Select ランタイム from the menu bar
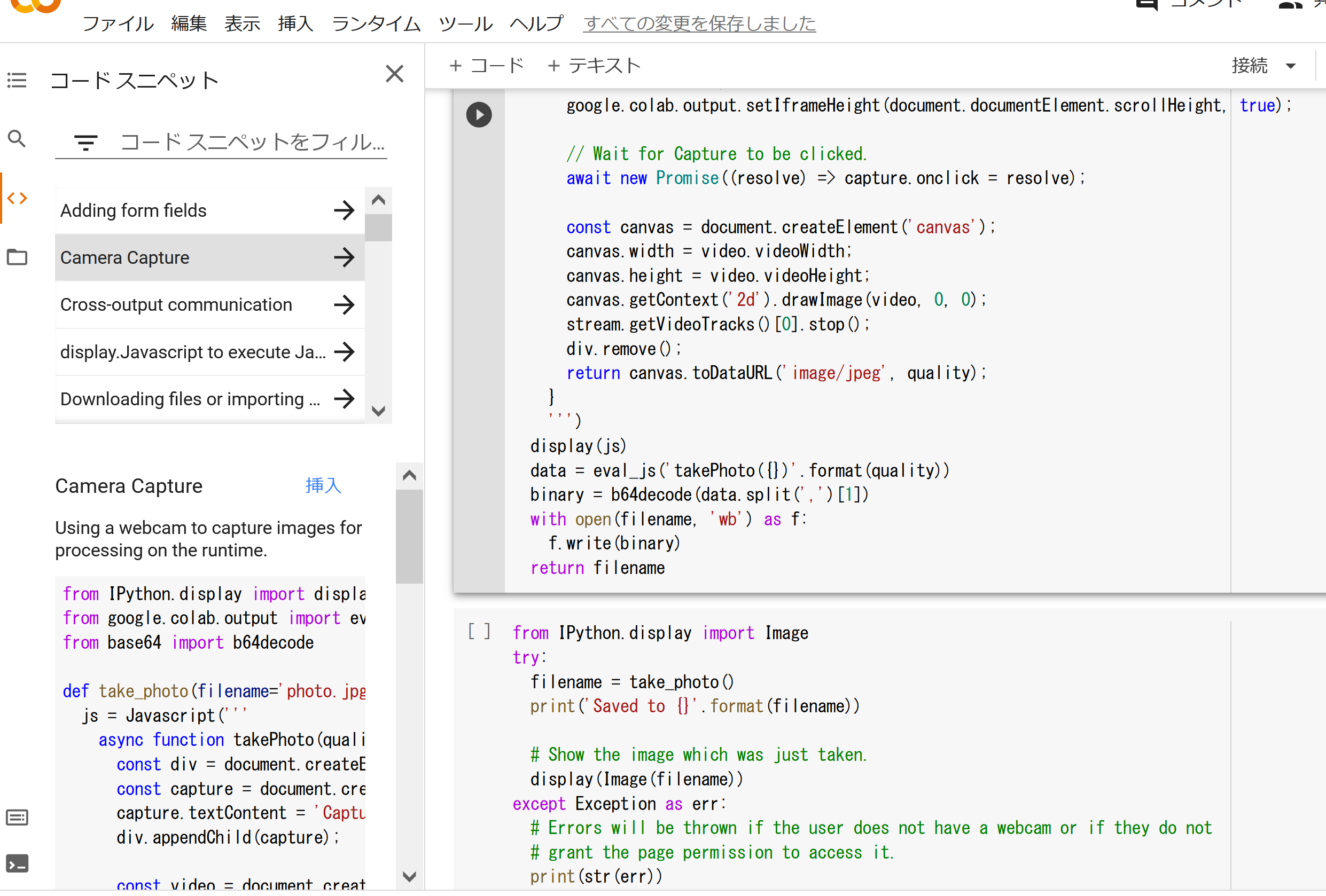The width and height of the screenshot is (1326, 896). tap(377, 22)
